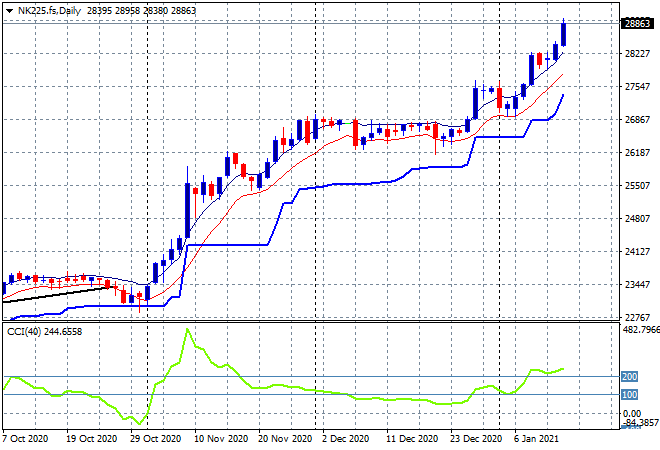Image resolution: width=660 pixels, height=450 pixels.
Task: Click the 22767 price axis label
Action: click(x=637, y=317)
